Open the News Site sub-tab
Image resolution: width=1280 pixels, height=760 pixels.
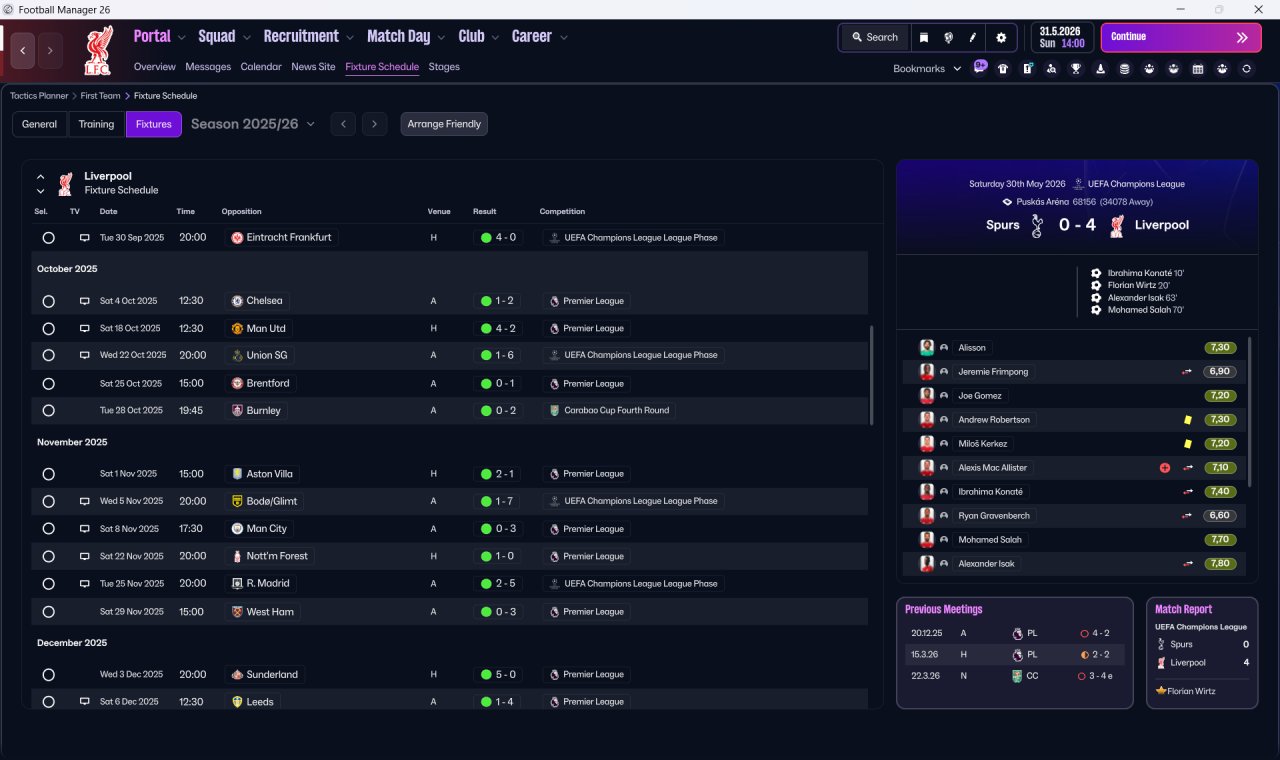tap(313, 67)
